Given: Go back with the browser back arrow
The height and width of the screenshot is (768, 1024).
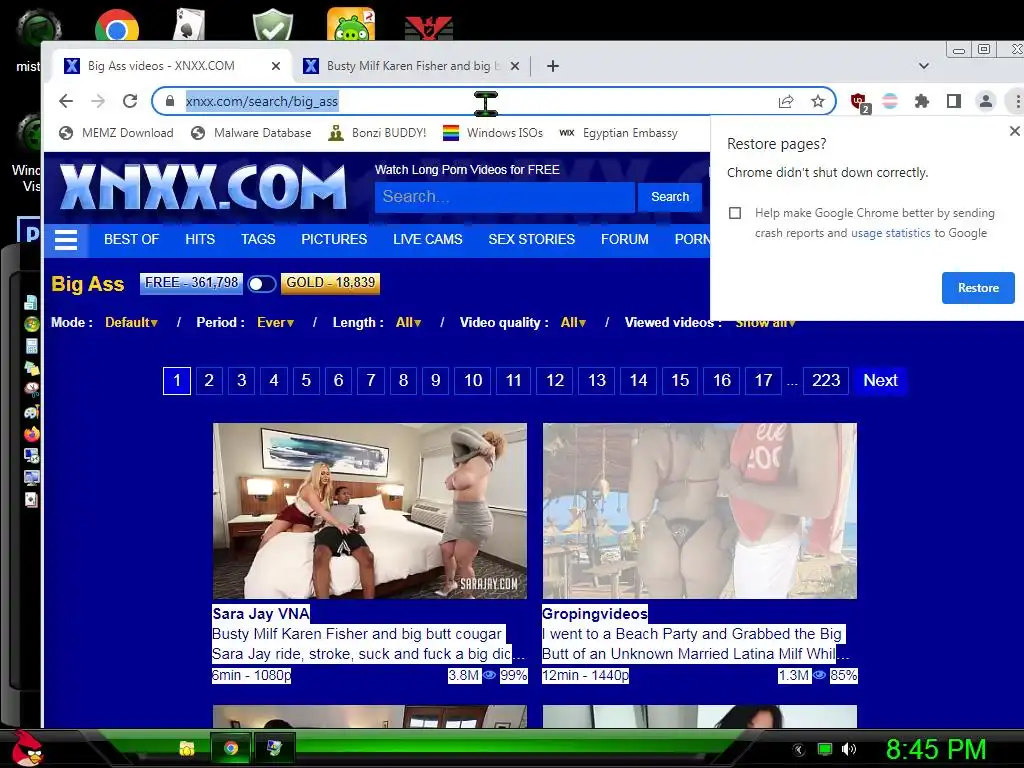Looking at the screenshot, I should tap(65, 101).
